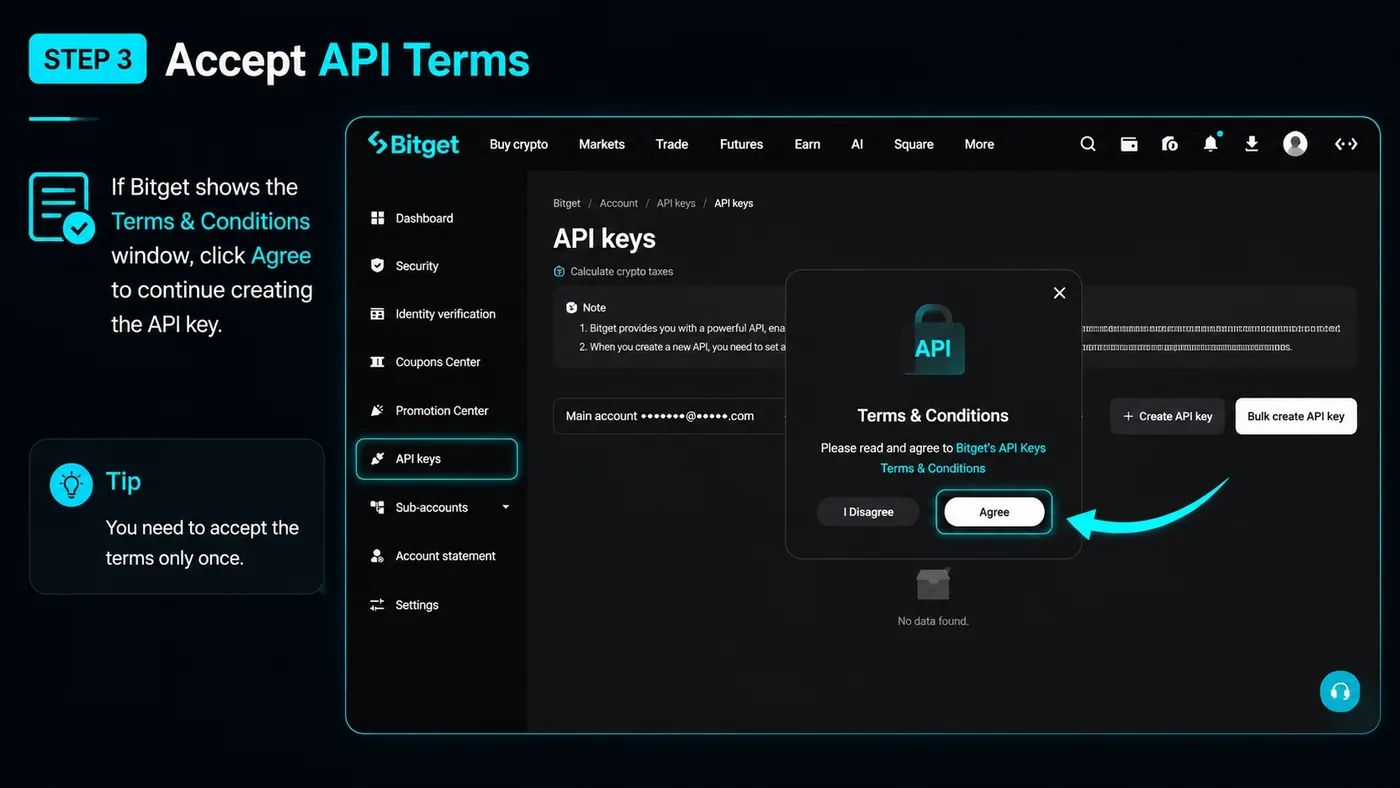The height and width of the screenshot is (788, 1400).
Task: Open the More menu
Action: (979, 144)
